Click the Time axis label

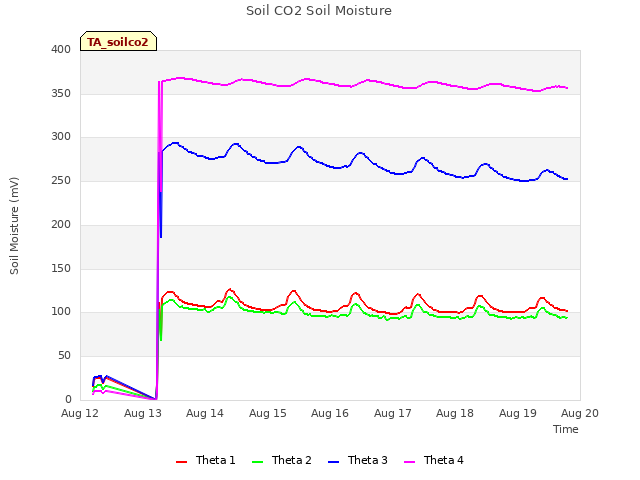566,429
